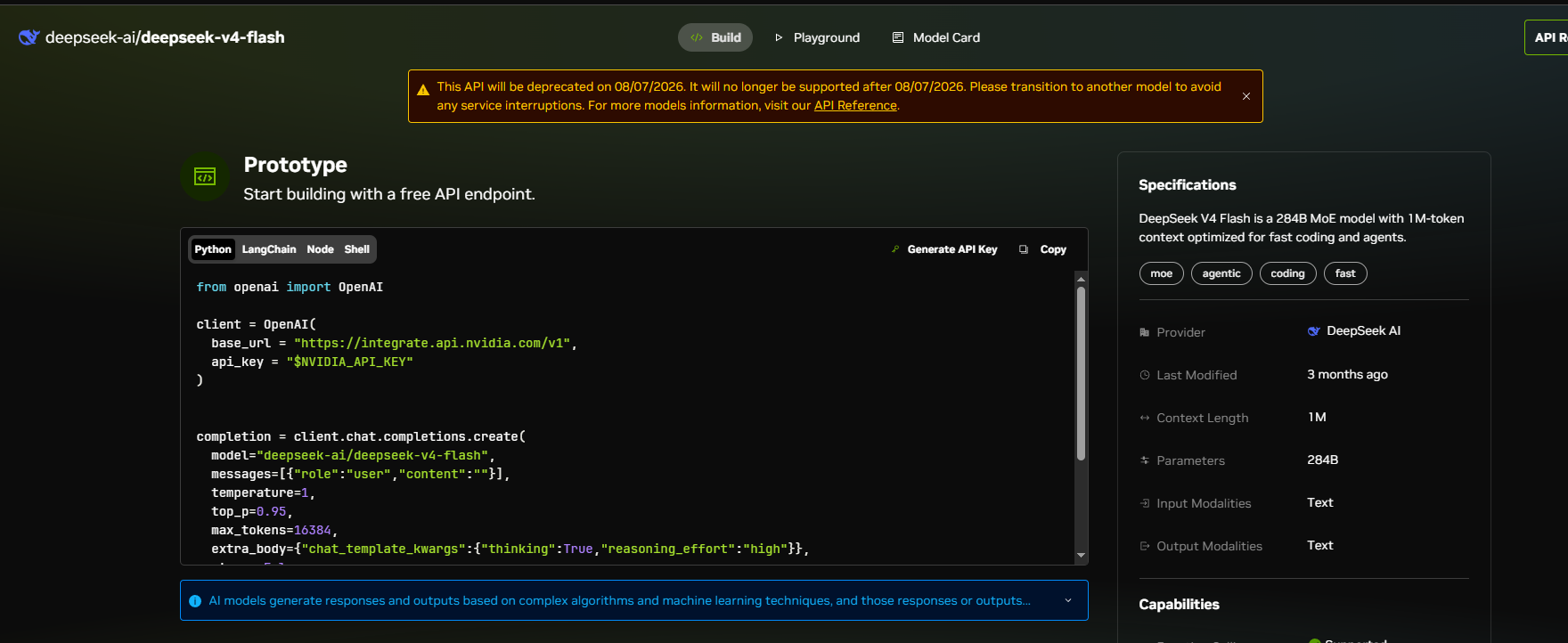The width and height of the screenshot is (1568, 643).
Task: Click the Parameters sparkle icon
Action: point(1145,460)
